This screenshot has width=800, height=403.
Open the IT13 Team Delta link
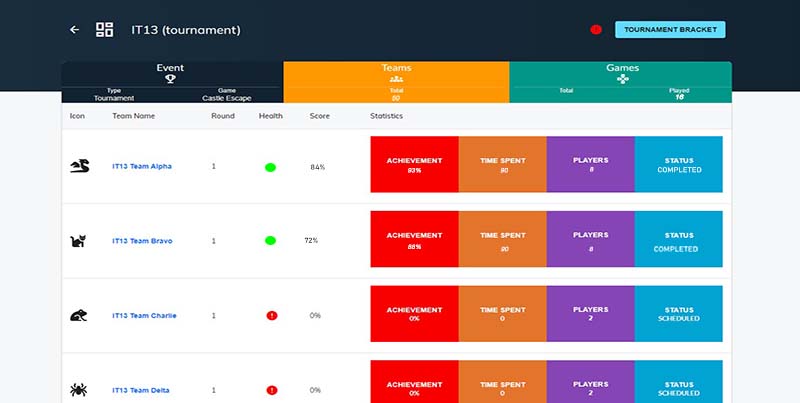pos(141,390)
